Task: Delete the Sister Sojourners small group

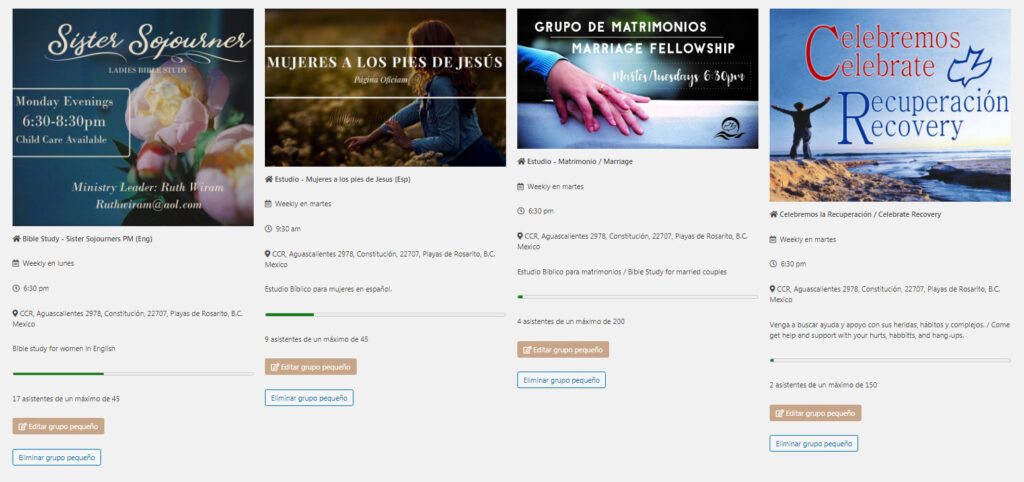Action: (57, 457)
